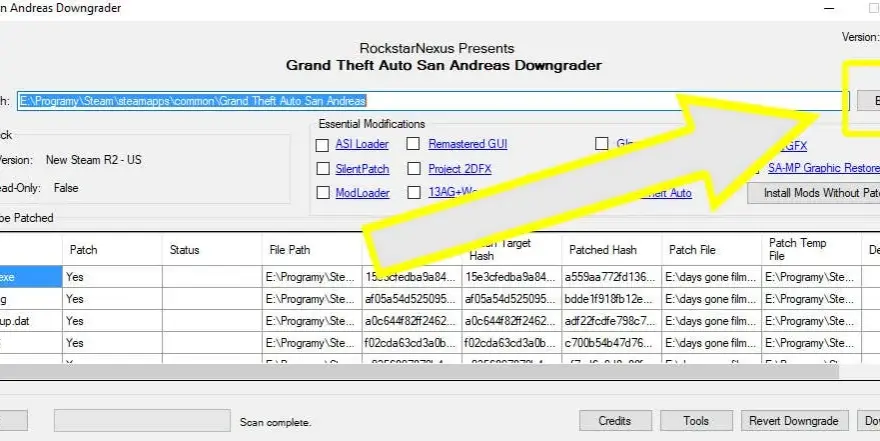Check the ModLoader checkbox

322,193
